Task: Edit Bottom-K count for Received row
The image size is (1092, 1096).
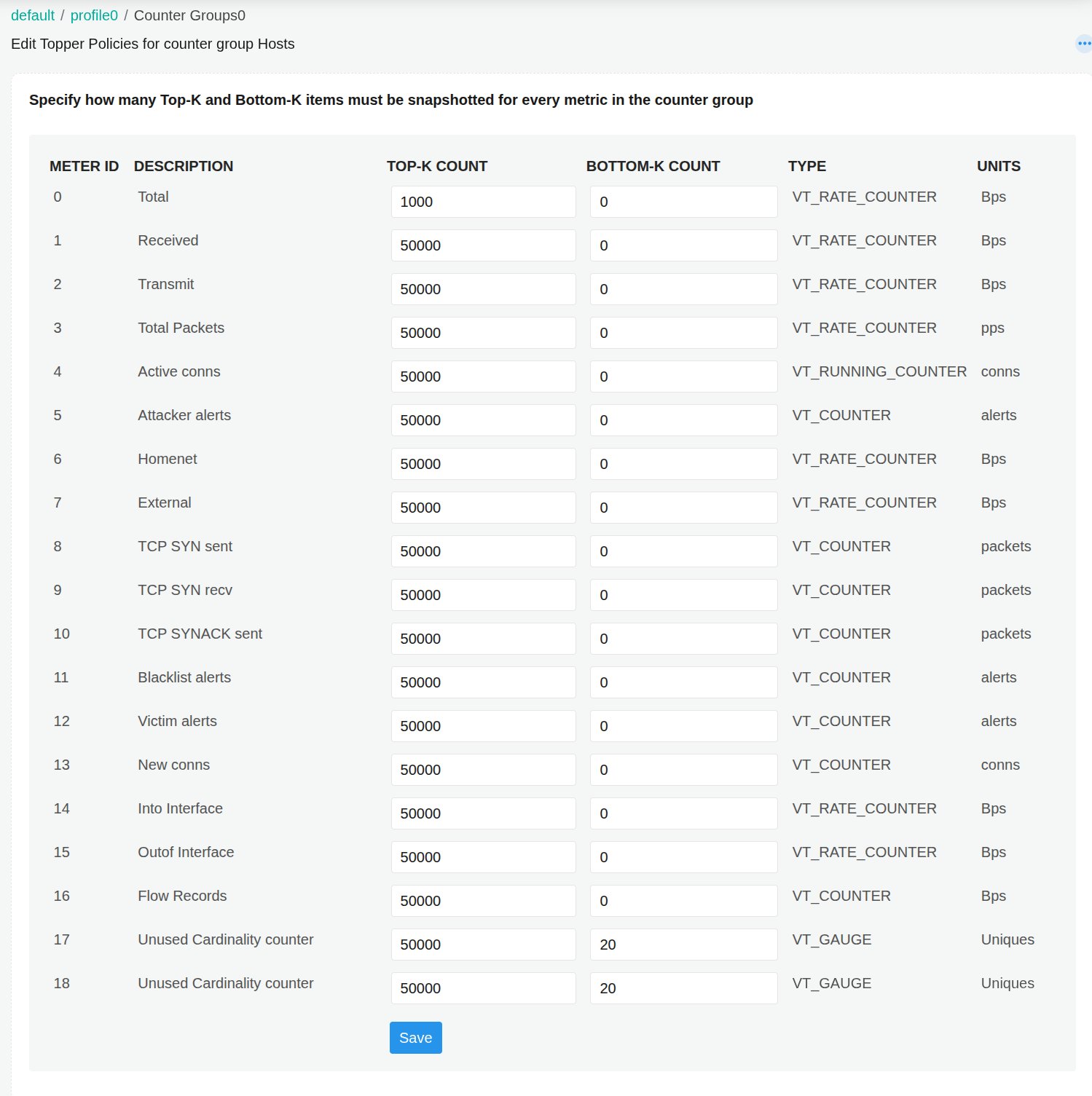Action: click(684, 245)
